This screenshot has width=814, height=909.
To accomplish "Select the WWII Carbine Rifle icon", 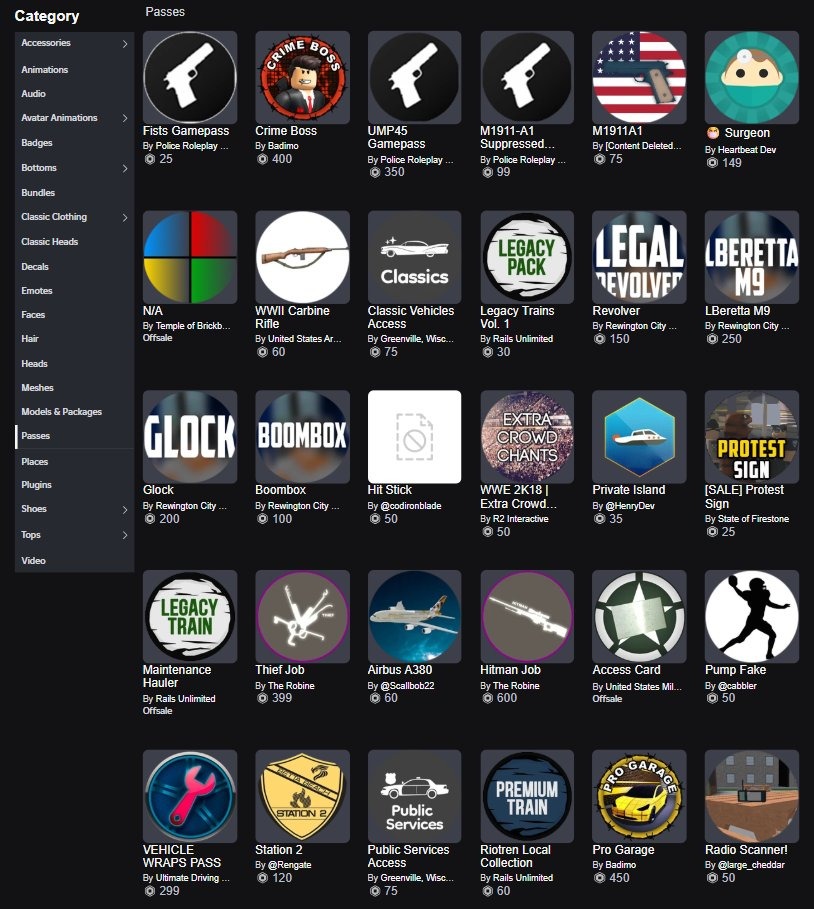I will coord(302,257).
